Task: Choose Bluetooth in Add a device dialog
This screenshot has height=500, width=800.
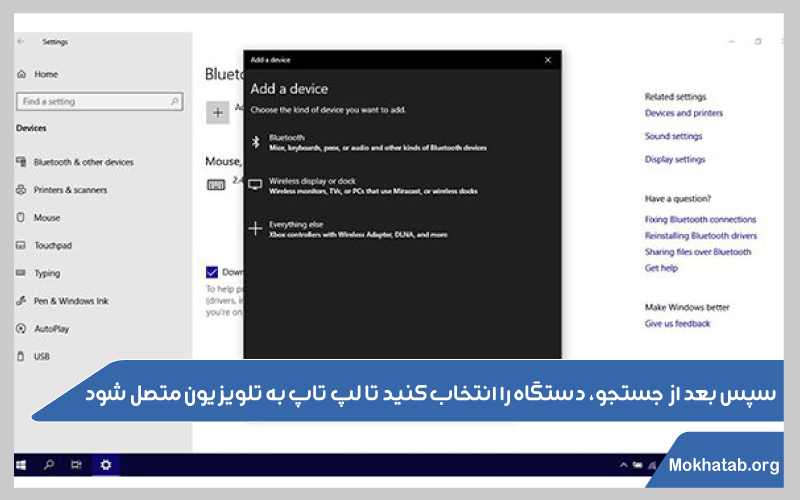Action: click(x=378, y=142)
